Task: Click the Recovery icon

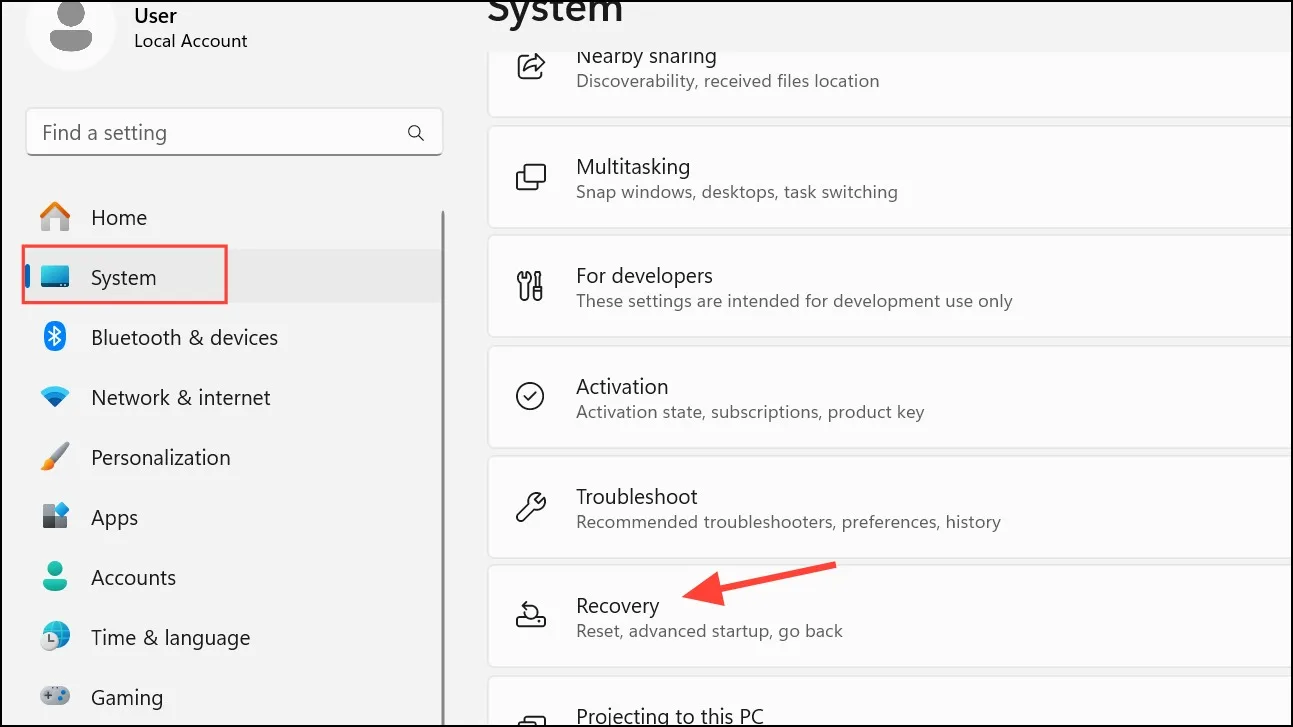Action: click(530, 616)
